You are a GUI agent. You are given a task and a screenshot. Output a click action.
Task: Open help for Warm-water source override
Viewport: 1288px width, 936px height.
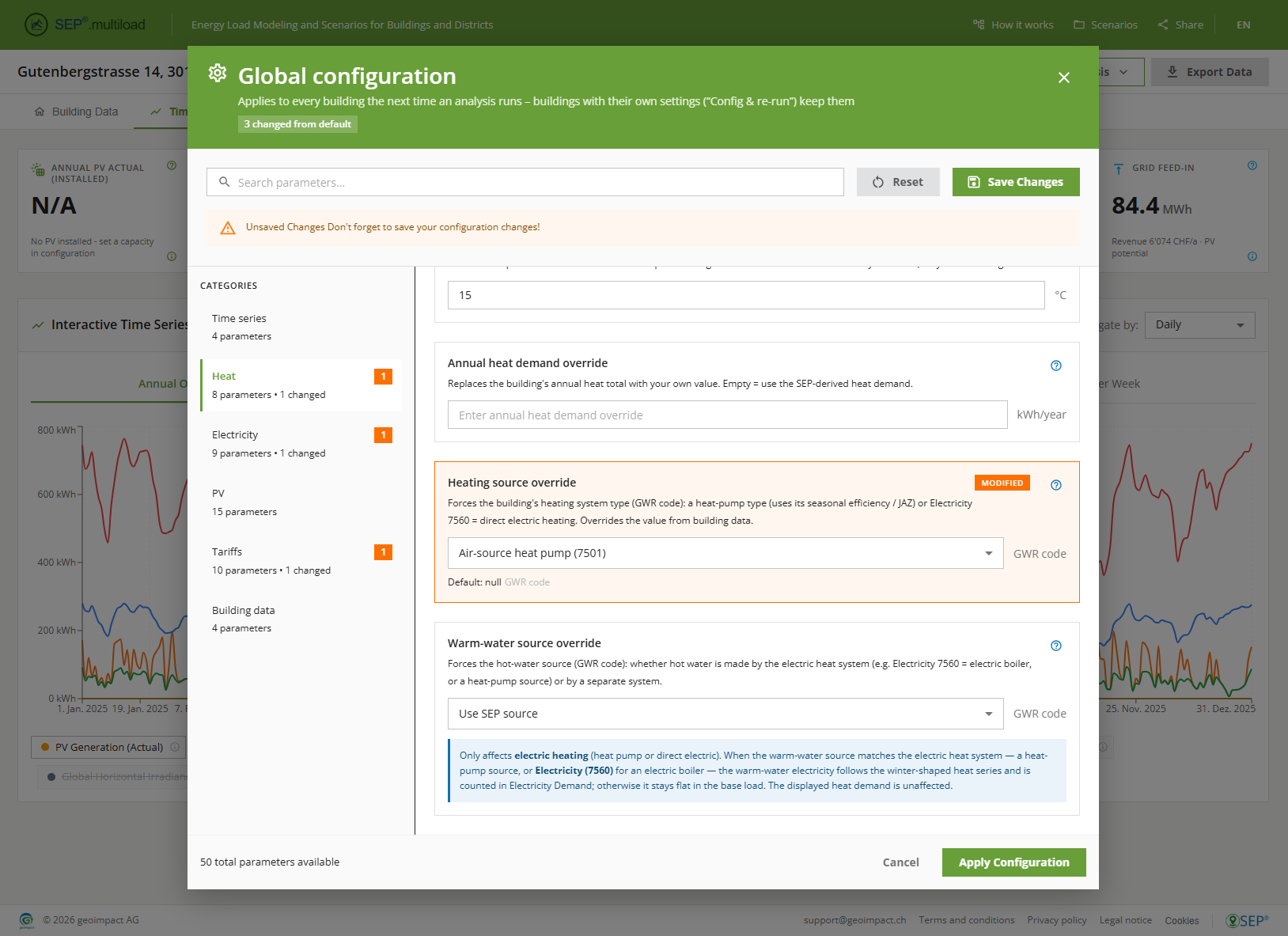pos(1056,646)
